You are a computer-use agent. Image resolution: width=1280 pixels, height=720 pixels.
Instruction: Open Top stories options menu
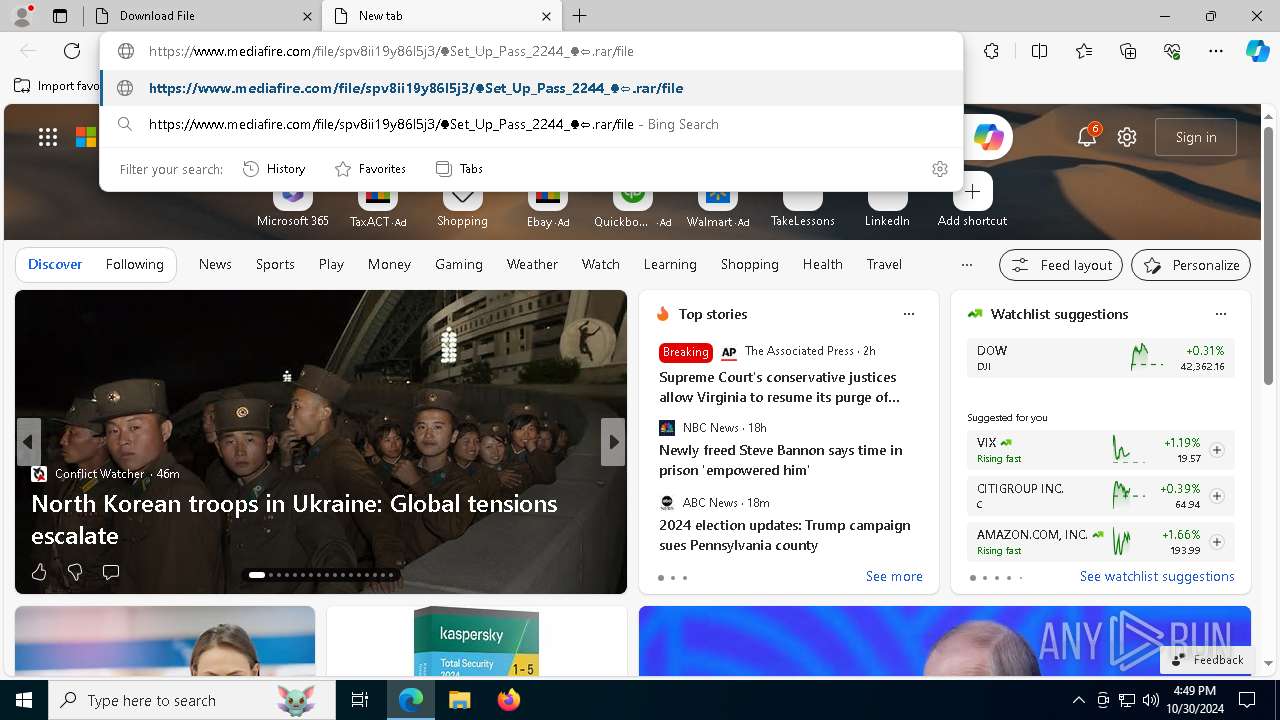909,314
